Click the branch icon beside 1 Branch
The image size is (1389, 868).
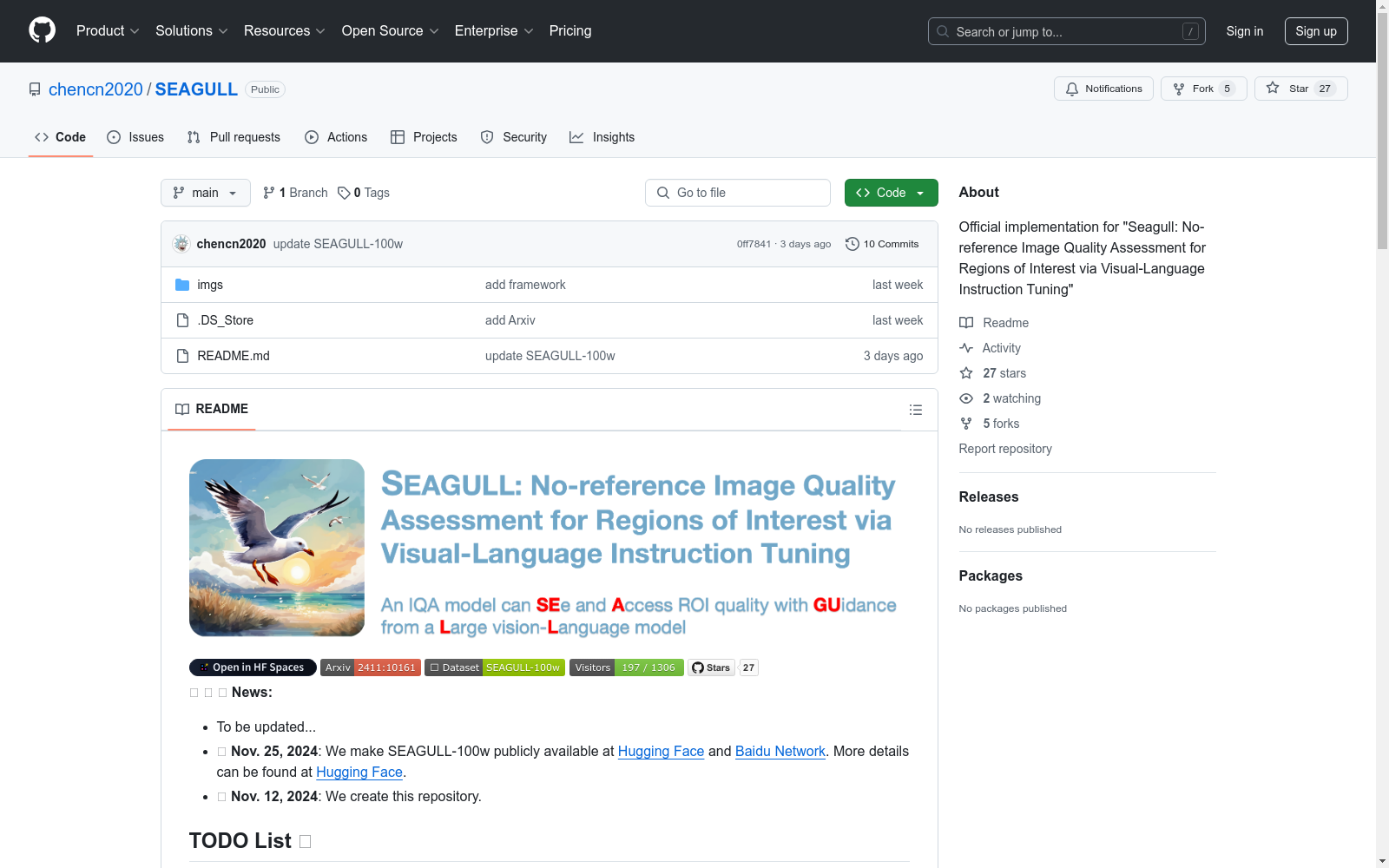click(269, 193)
